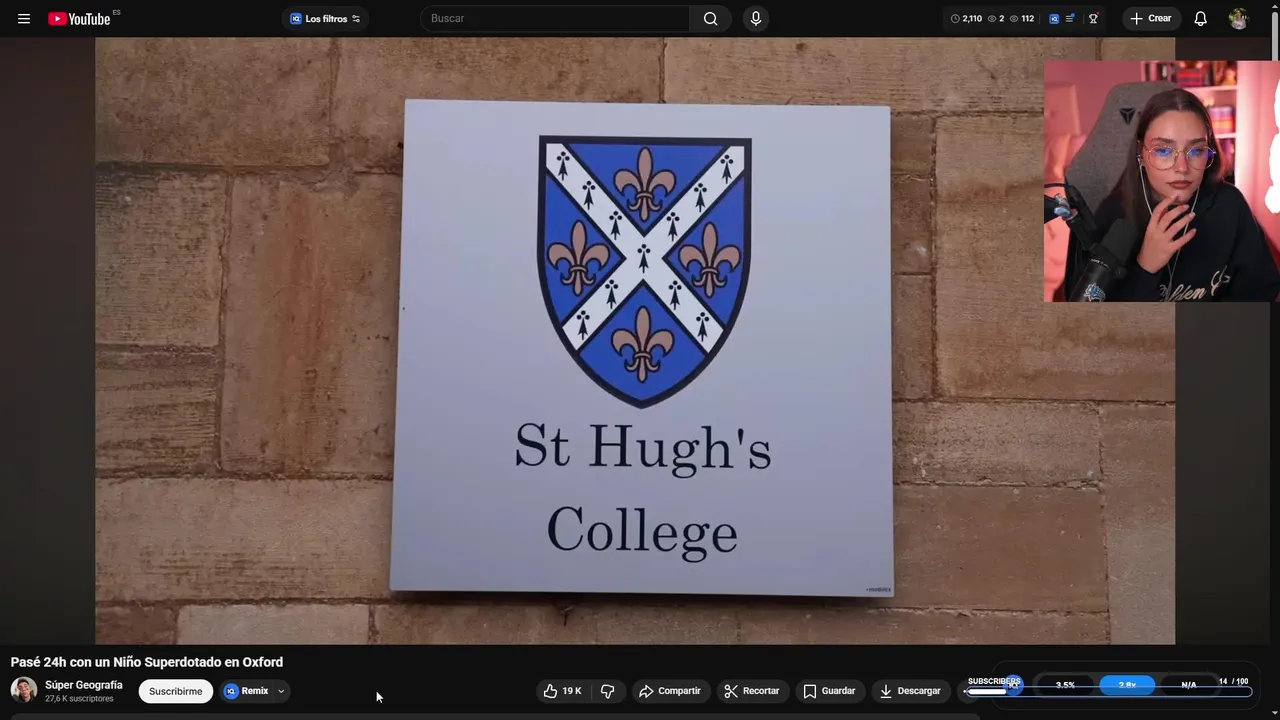Open the Súper Geografía channel avatar
This screenshot has width=1280, height=720.
point(24,690)
